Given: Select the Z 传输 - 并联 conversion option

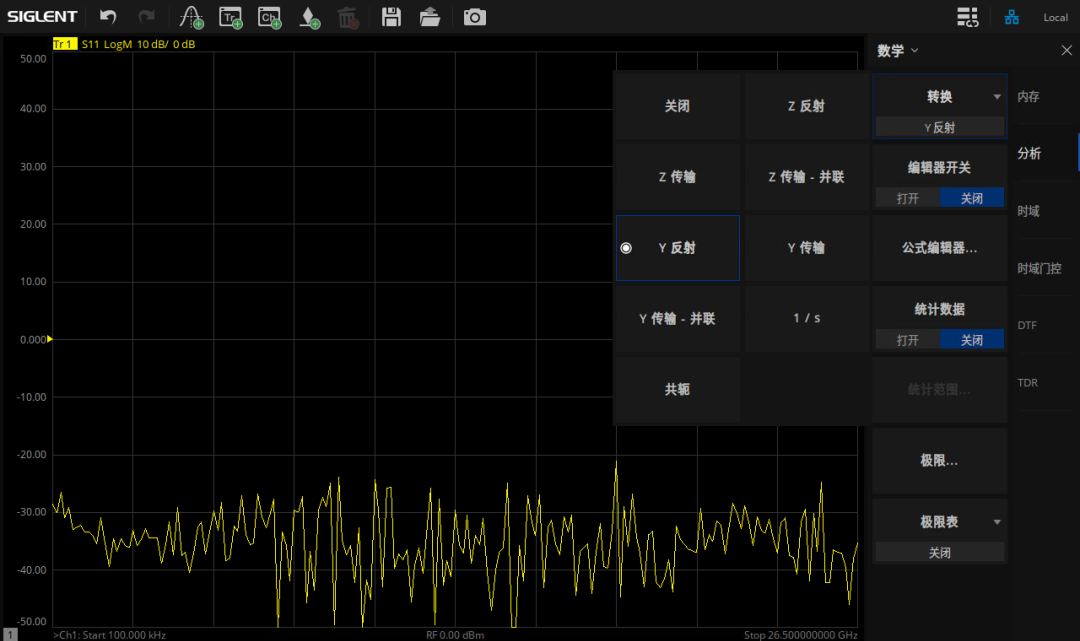Looking at the screenshot, I should coord(806,177).
